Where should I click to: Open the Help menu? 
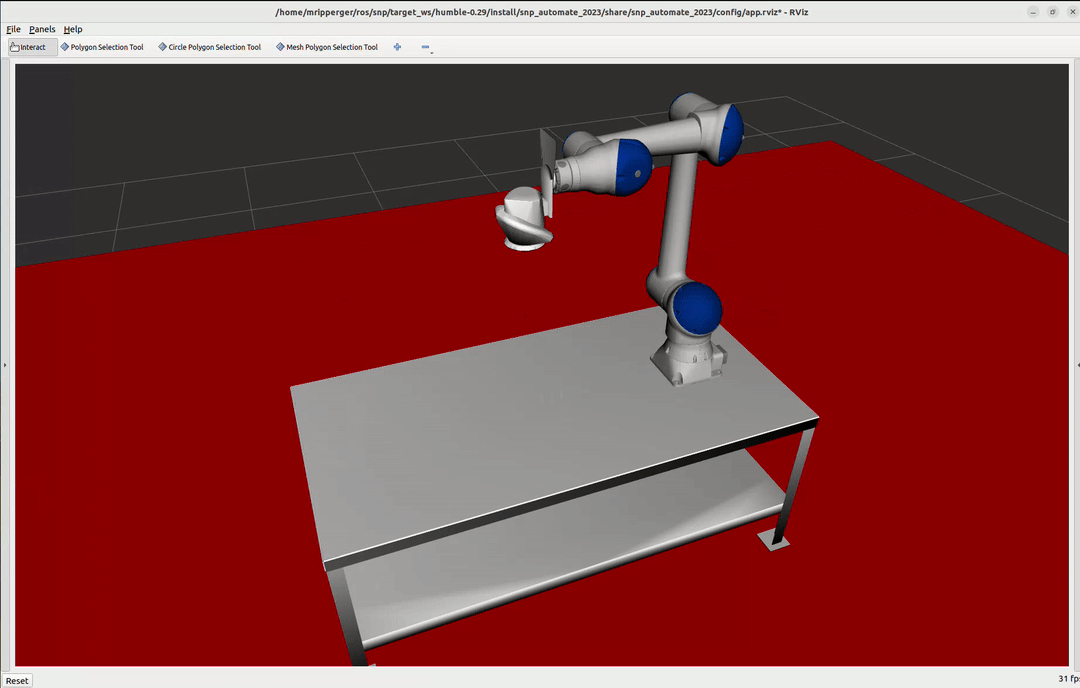pos(73,29)
